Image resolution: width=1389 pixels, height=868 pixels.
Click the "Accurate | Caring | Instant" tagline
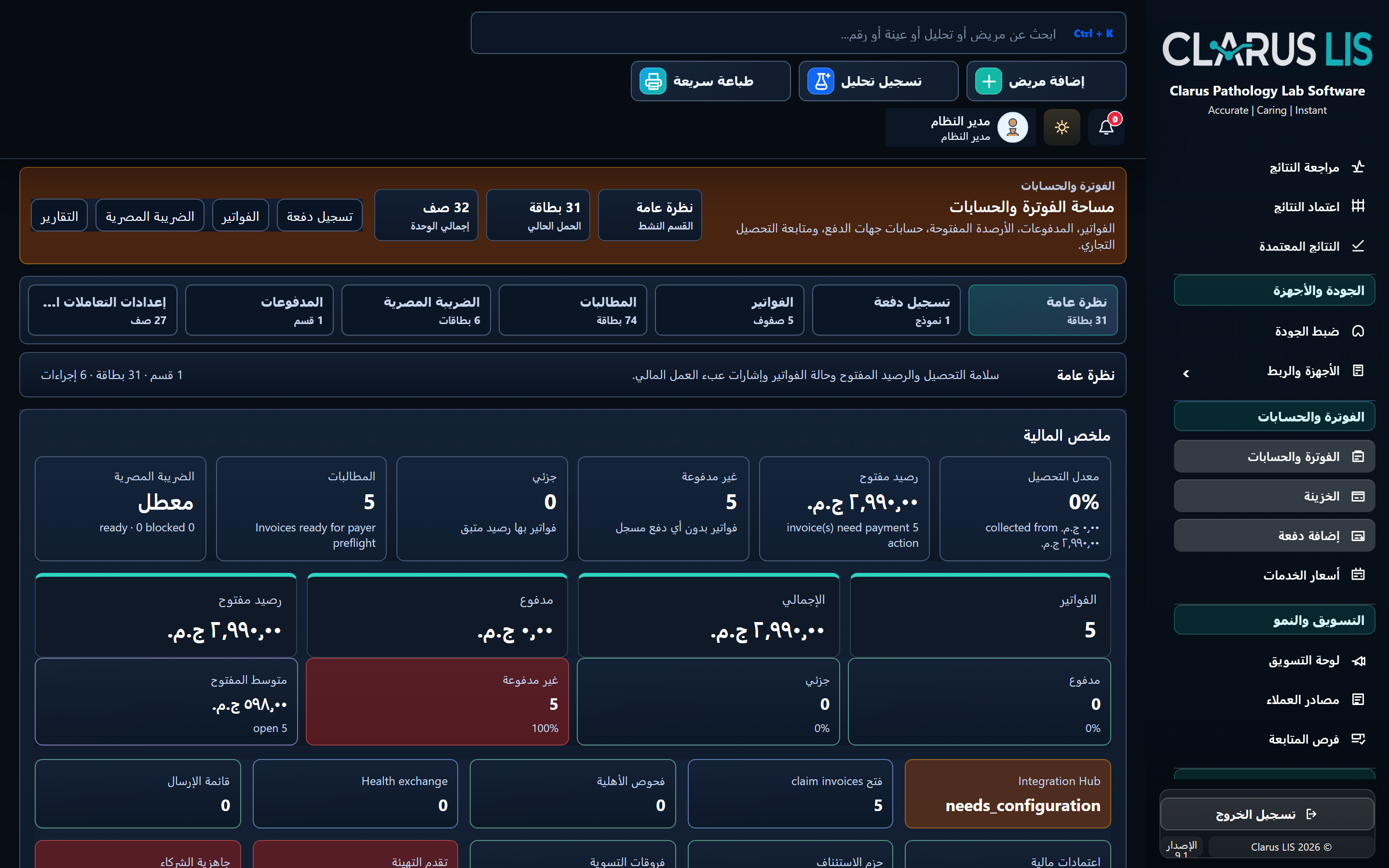(1267, 110)
